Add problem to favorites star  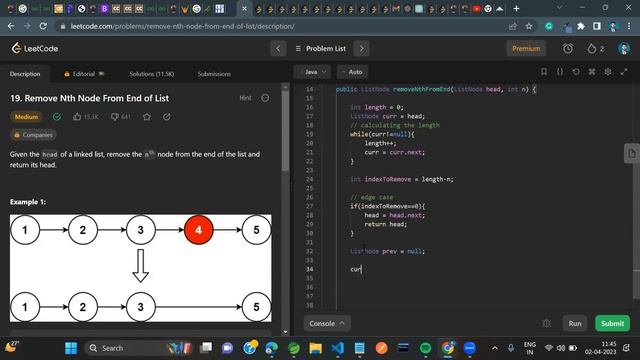(147, 117)
